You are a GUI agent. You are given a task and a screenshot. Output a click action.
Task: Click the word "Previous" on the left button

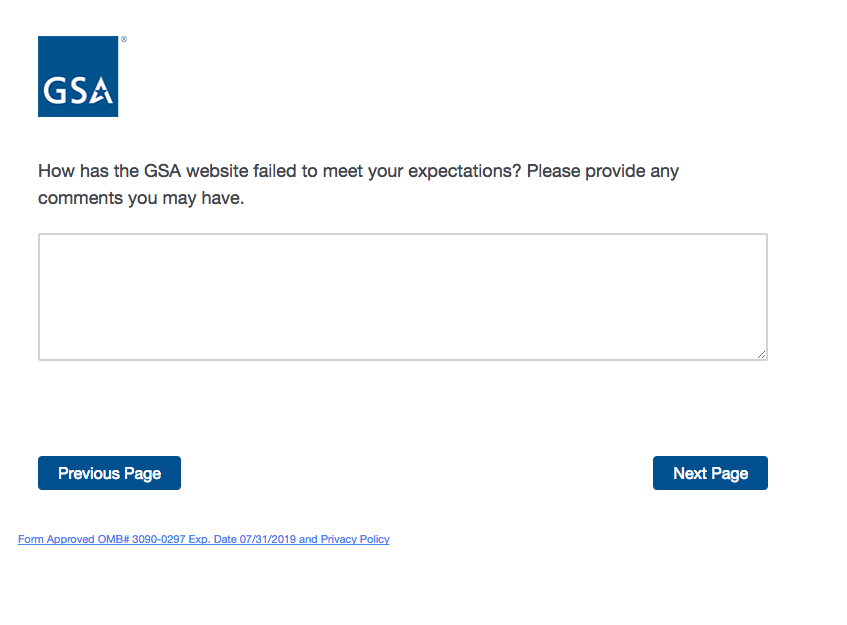[89, 473]
